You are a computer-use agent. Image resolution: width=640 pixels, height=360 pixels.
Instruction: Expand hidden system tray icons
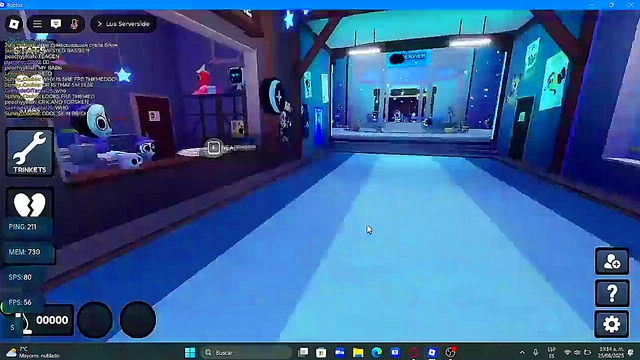click(x=522, y=353)
